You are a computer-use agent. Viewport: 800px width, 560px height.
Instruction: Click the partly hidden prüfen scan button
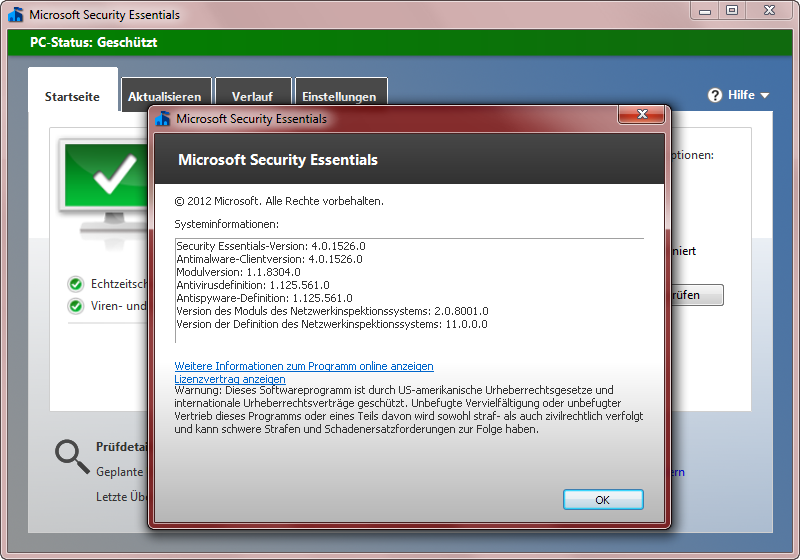click(x=697, y=295)
